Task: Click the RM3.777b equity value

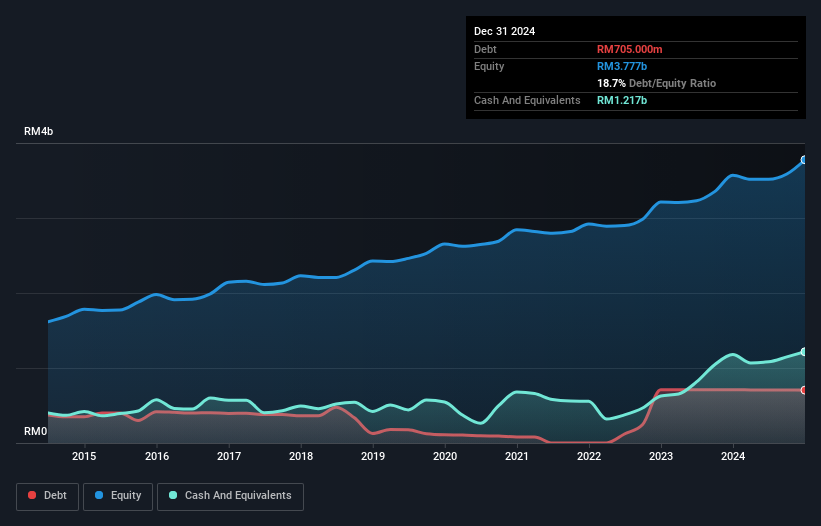Action: [x=622, y=66]
